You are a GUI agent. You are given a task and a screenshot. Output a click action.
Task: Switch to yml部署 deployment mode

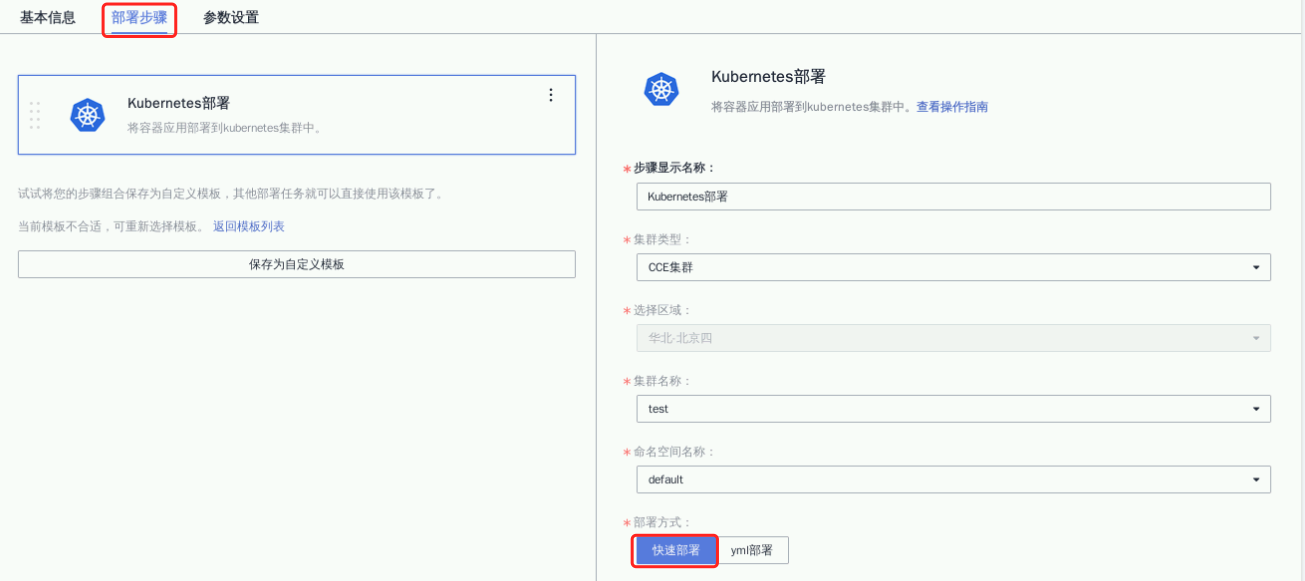(x=754, y=550)
